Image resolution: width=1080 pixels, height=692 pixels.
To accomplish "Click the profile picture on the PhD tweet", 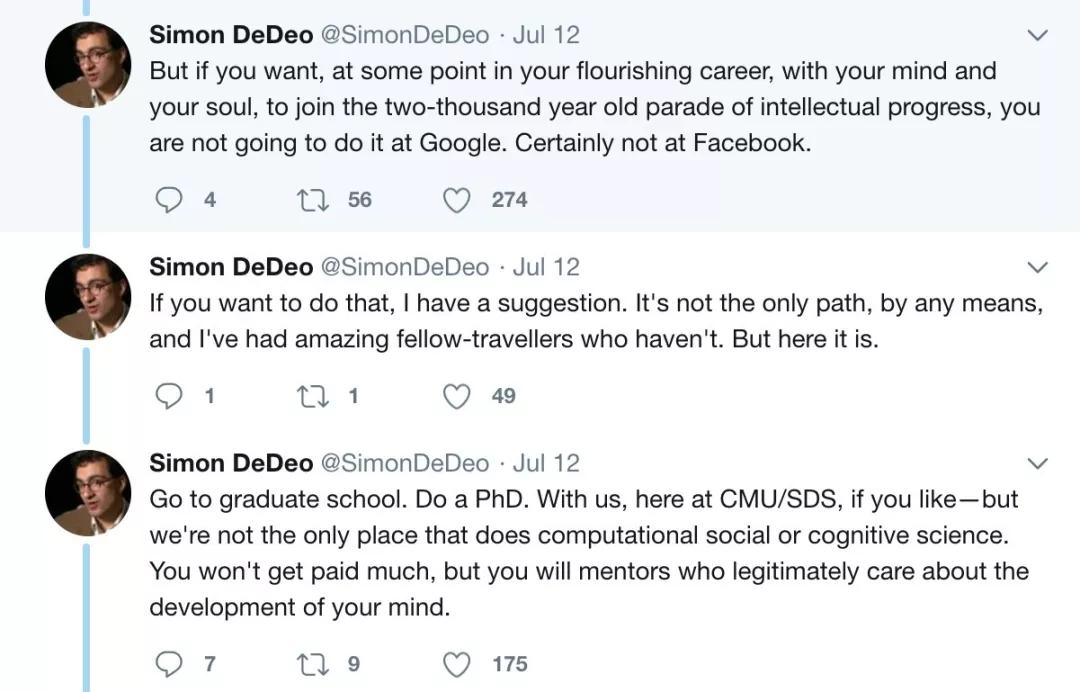I will (x=88, y=493).
